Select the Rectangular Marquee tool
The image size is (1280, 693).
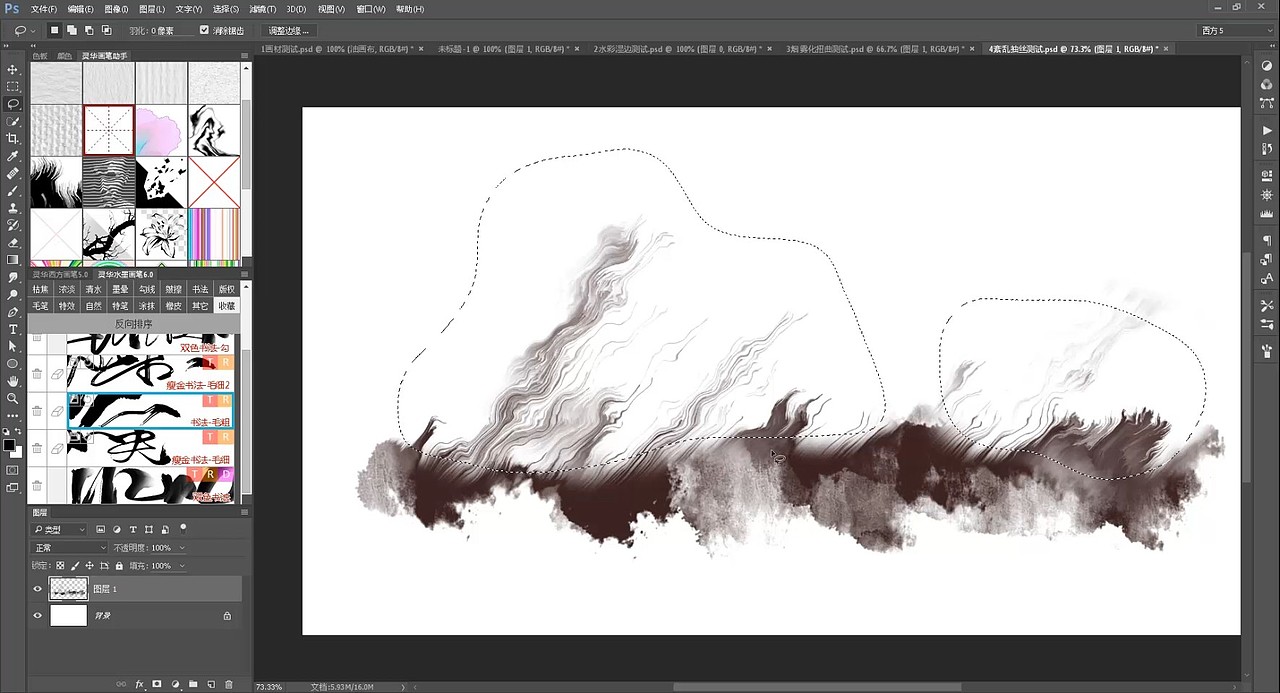point(13,87)
